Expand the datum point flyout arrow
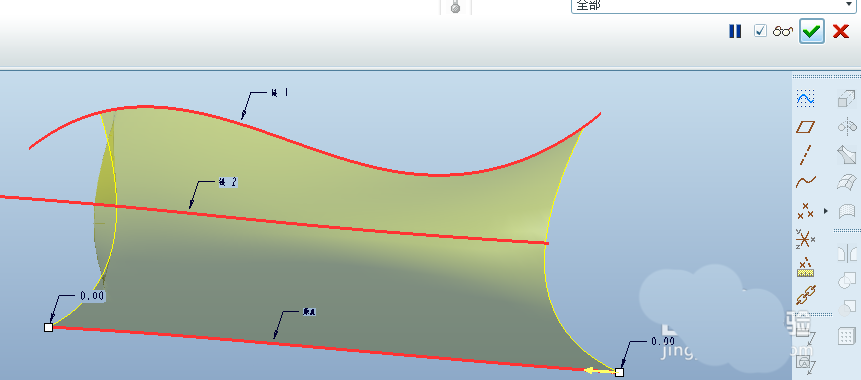861x380 pixels. [826, 211]
